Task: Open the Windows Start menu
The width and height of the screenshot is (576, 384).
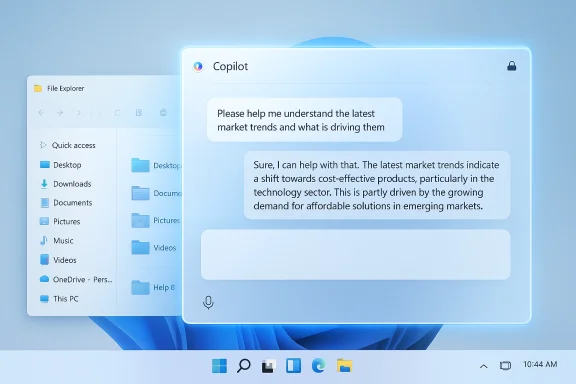Action: [x=219, y=366]
